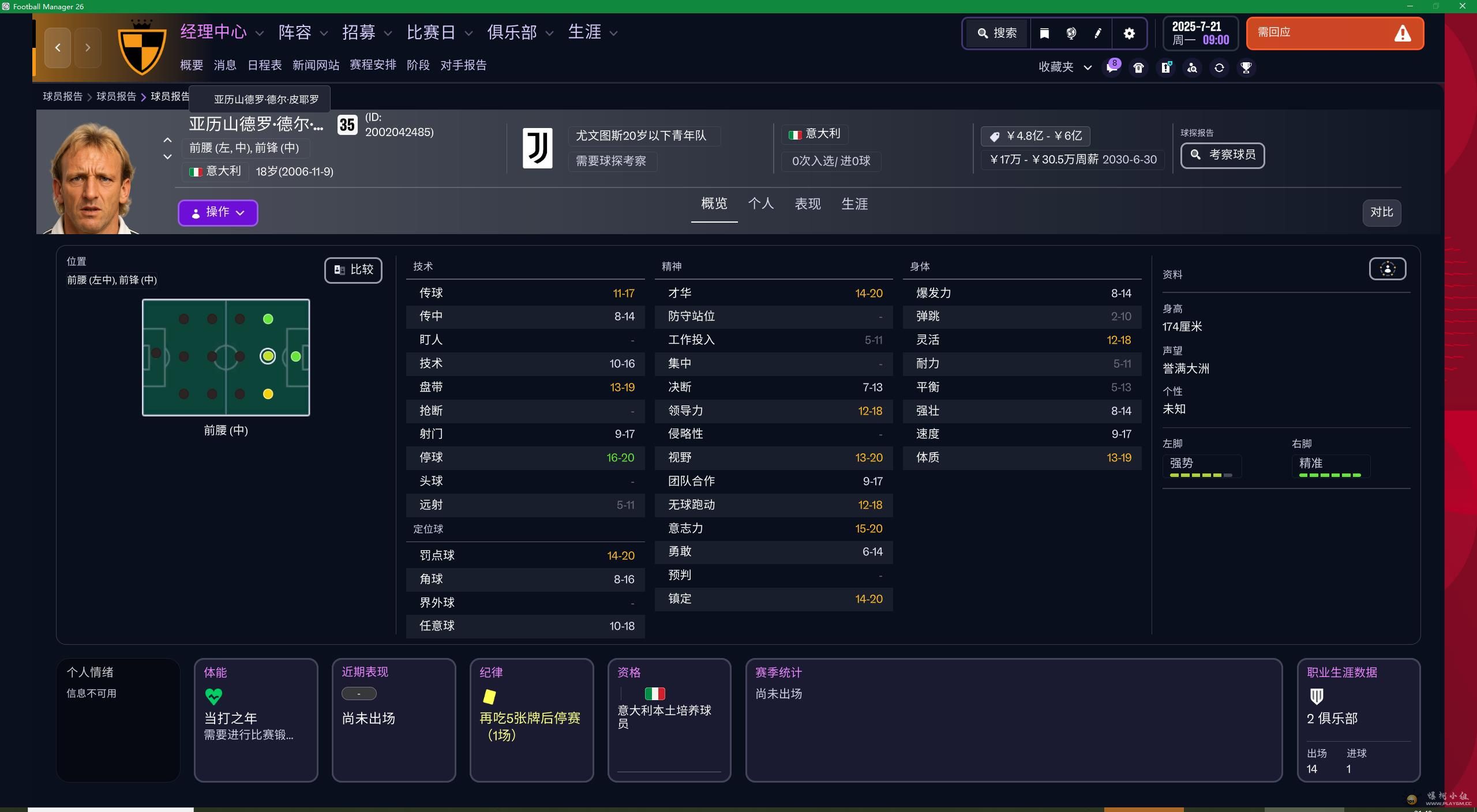The width and height of the screenshot is (1477, 812).
Task: Expand the 操作 actions dropdown
Action: pyautogui.click(x=218, y=213)
